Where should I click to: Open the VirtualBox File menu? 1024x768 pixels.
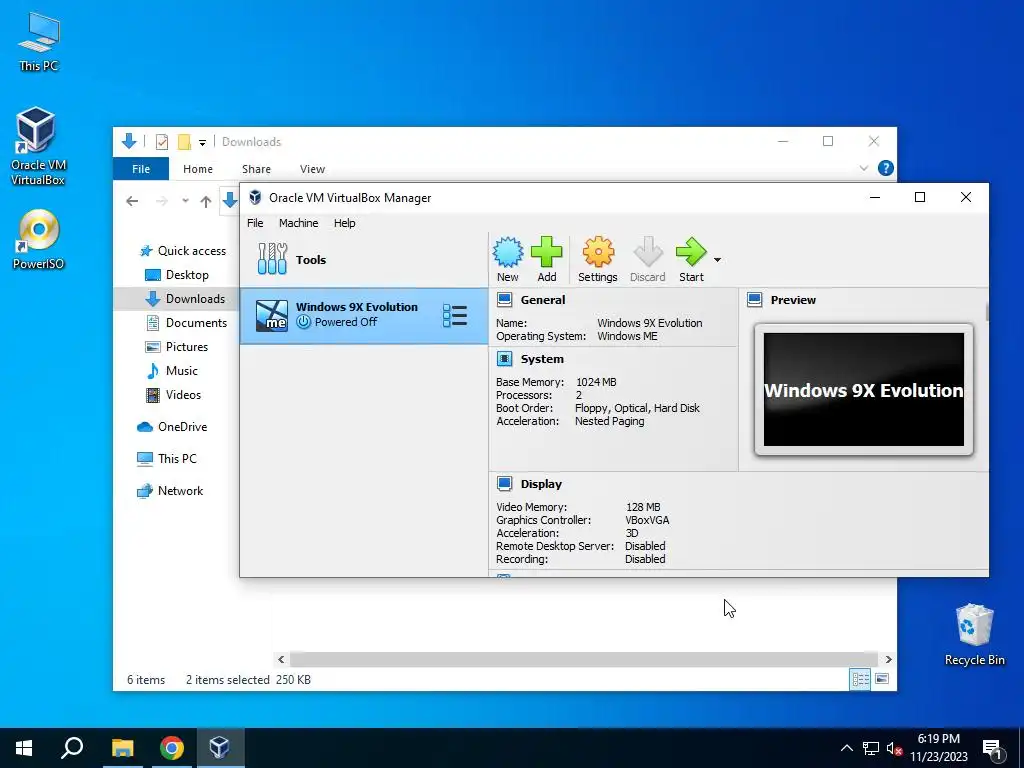tap(255, 223)
